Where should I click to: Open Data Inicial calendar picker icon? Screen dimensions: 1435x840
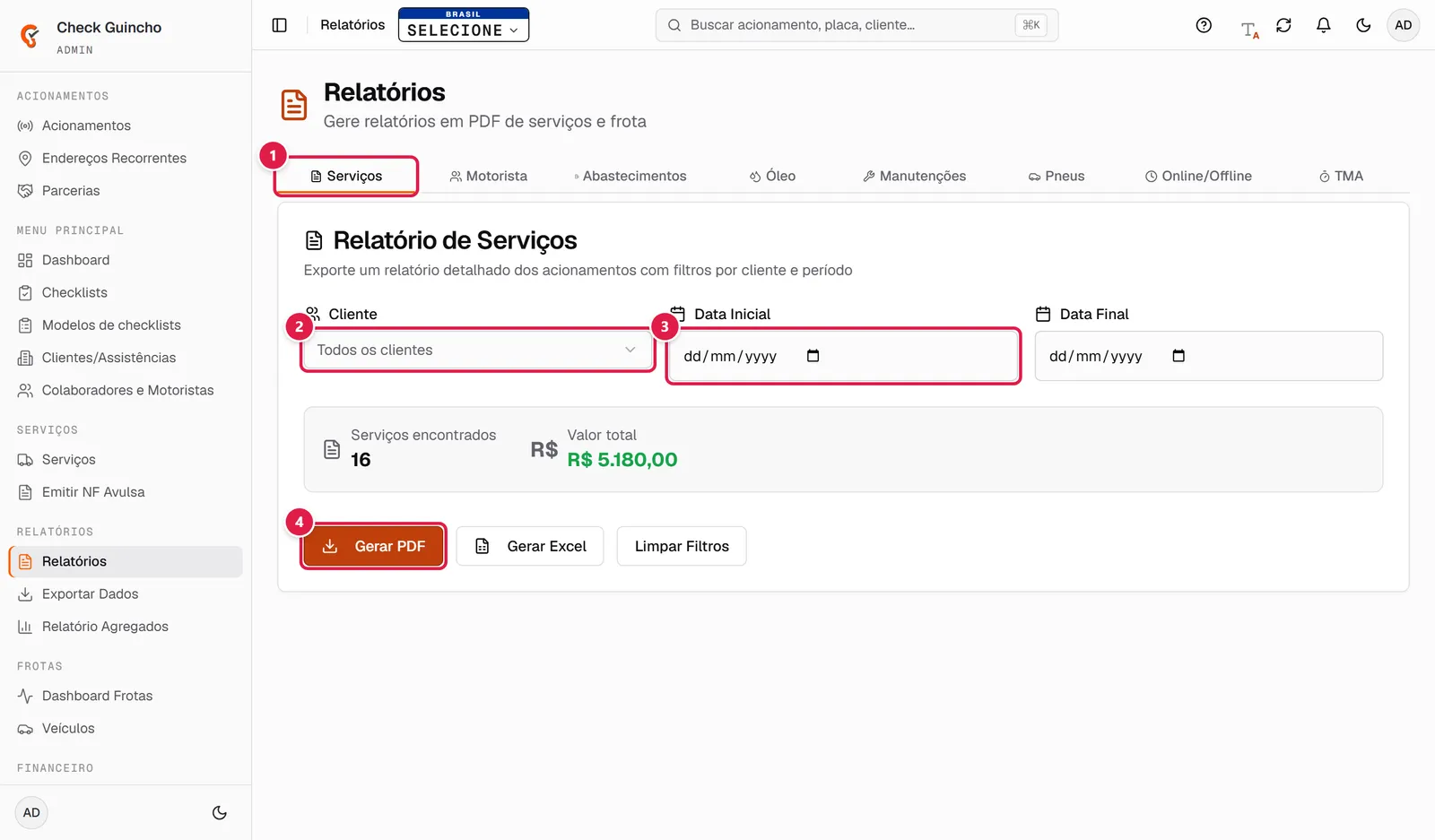813,356
